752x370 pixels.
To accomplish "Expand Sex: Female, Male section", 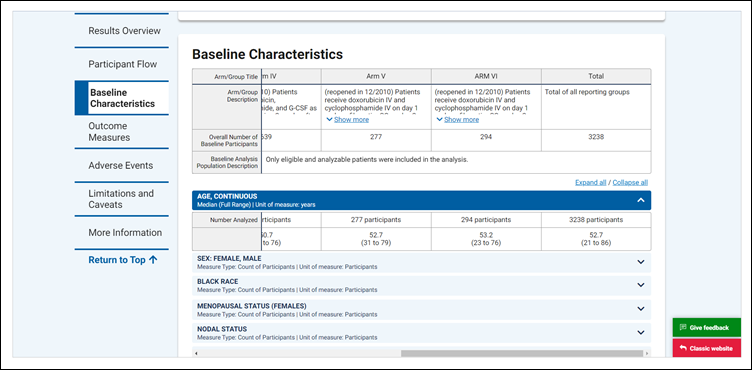I will click(422, 262).
